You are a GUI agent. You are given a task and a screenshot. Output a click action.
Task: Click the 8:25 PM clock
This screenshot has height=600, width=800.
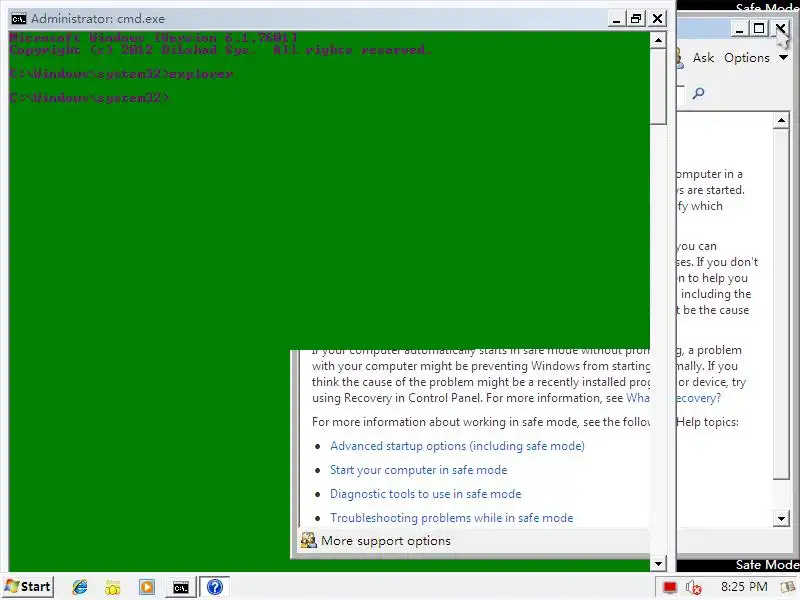click(x=744, y=587)
